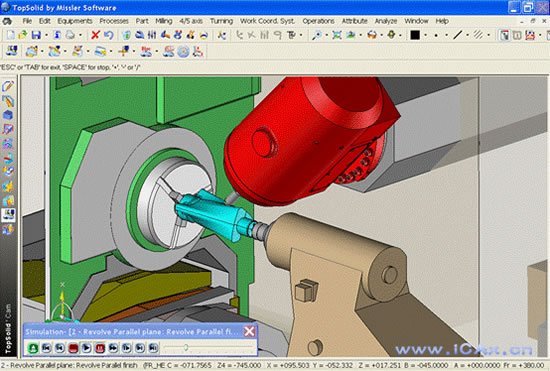Jump to end of simulation
Screen dimensions: 550x371
click(x=153, y=348)
